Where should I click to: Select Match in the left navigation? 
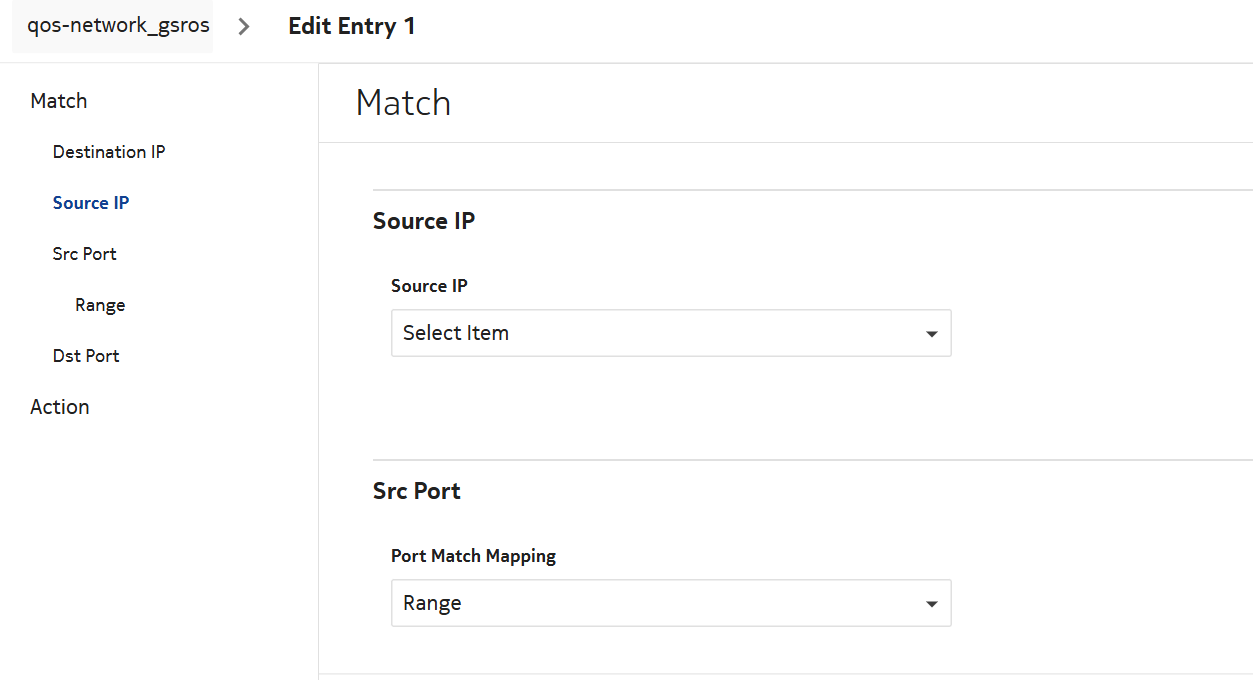click(59, 101)
